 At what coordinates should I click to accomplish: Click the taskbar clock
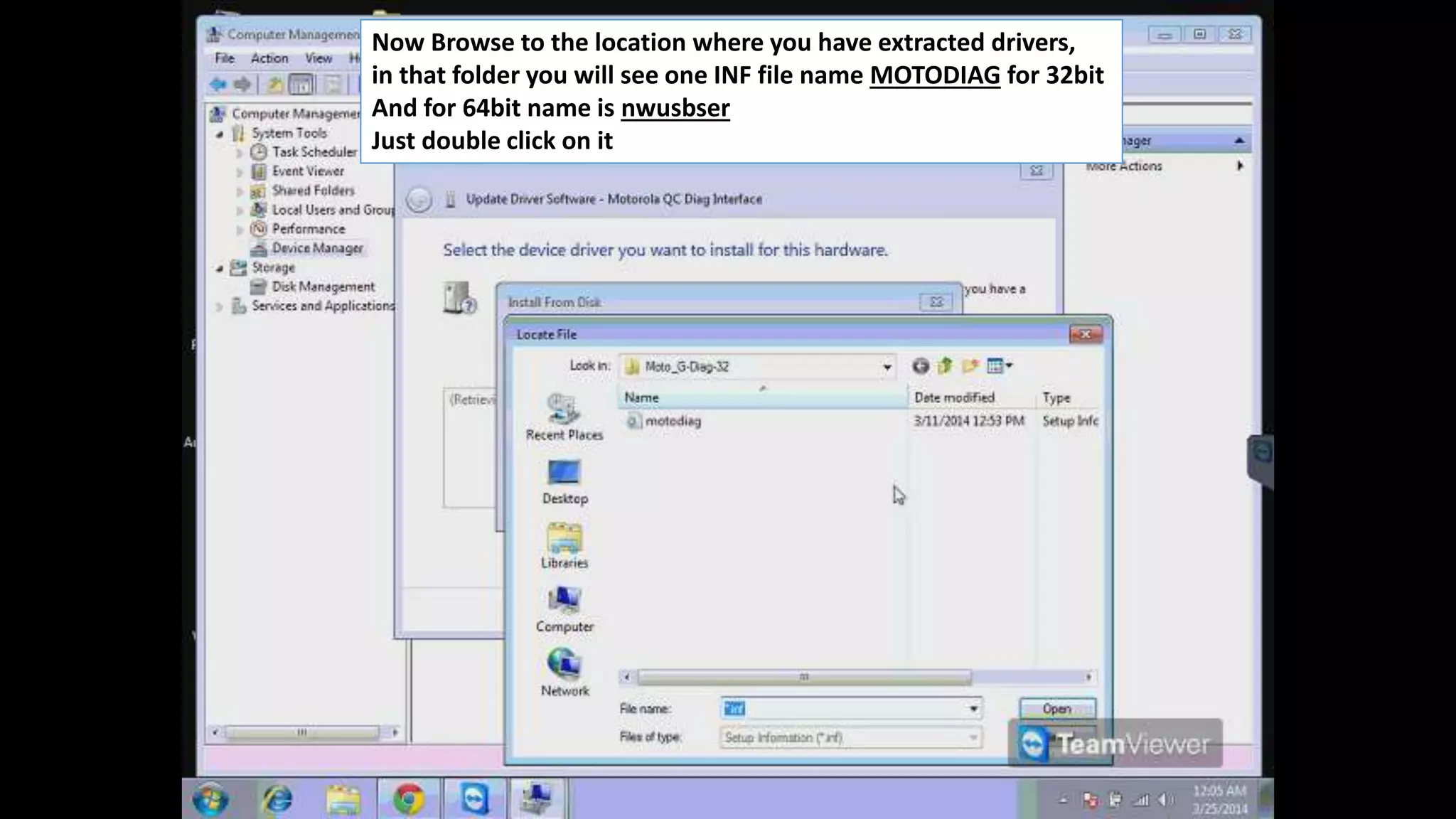[x=1219, y=800]
